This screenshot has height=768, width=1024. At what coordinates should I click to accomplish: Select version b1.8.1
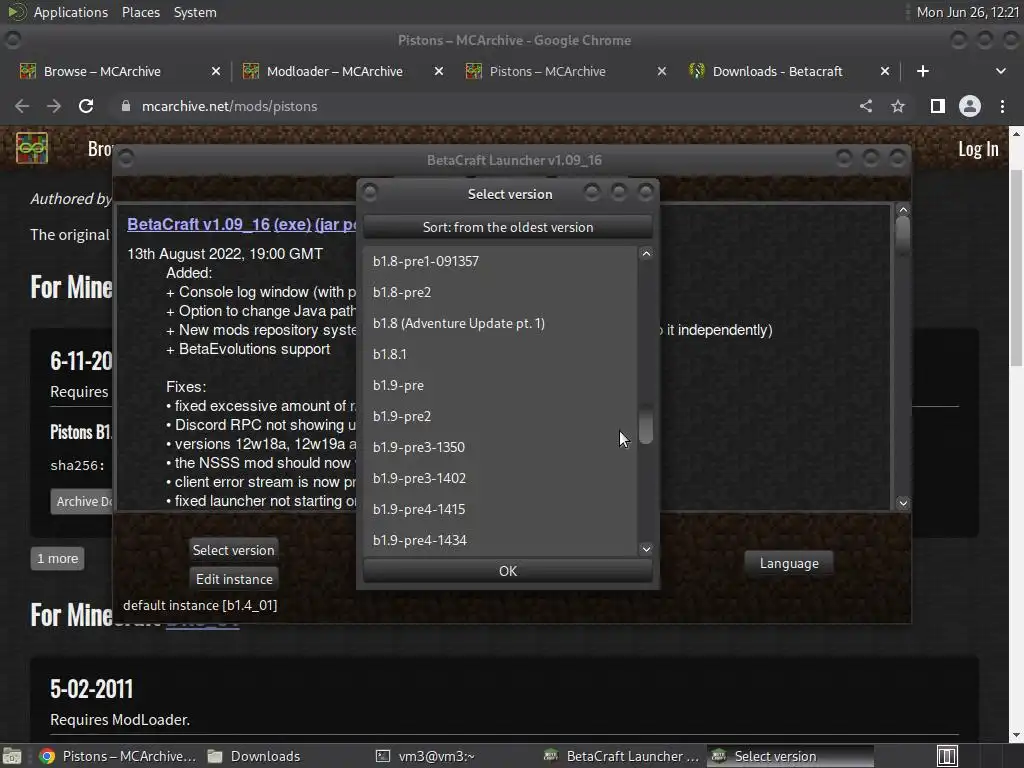[500, 354]
